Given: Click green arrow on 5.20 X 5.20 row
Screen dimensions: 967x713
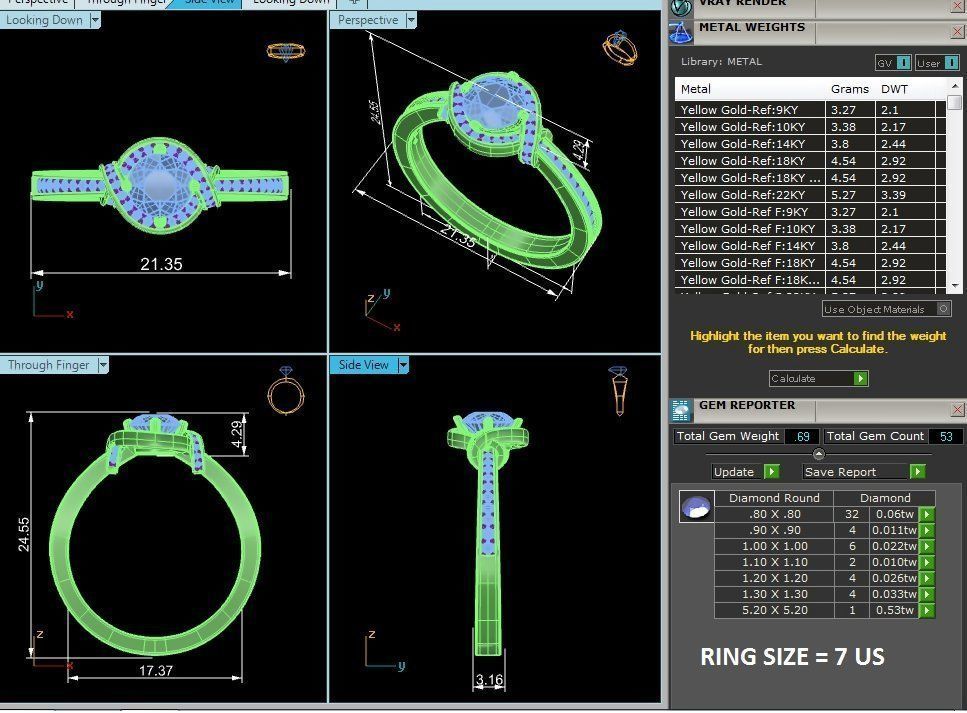Looking at the screenshot, I should point(926,610).
